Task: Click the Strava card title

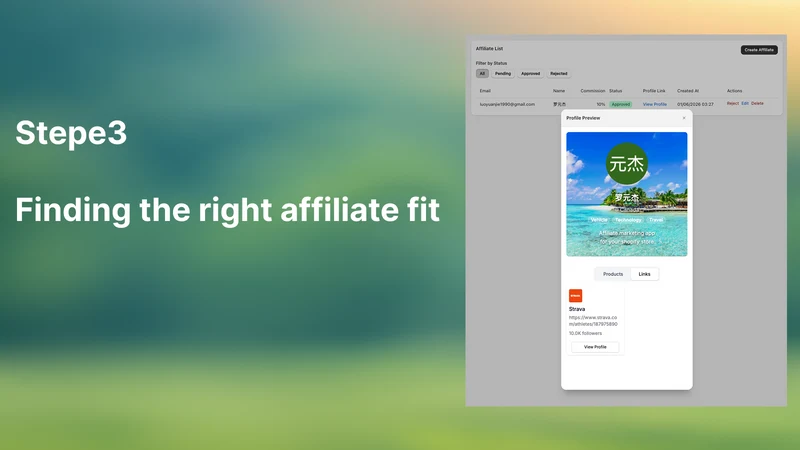Action: pos(577,309)
